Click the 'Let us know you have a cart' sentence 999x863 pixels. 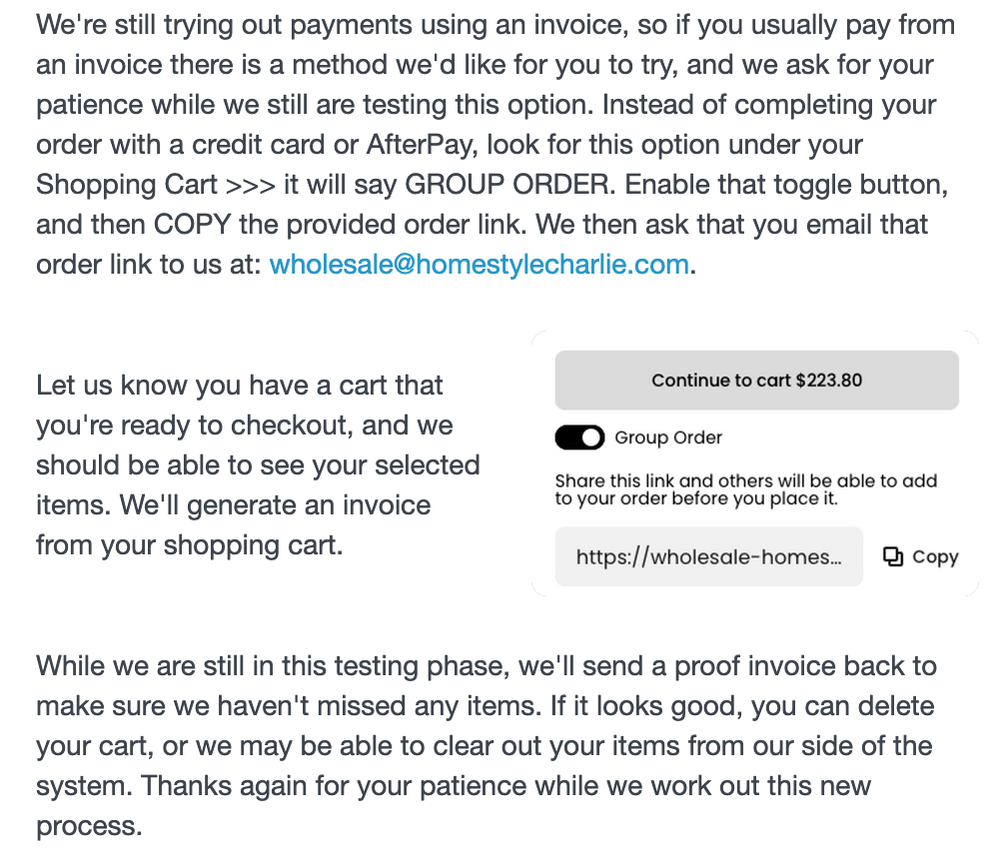pyautogui.click(x=240, y=385)
